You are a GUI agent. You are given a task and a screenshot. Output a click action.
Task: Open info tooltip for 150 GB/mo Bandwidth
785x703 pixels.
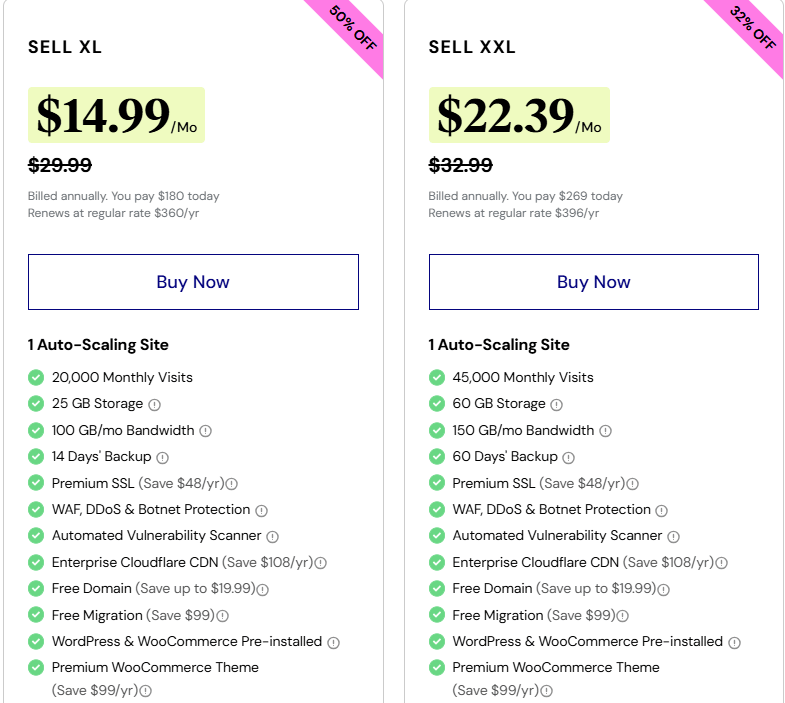pyautogui.click(x=605, y=431)
